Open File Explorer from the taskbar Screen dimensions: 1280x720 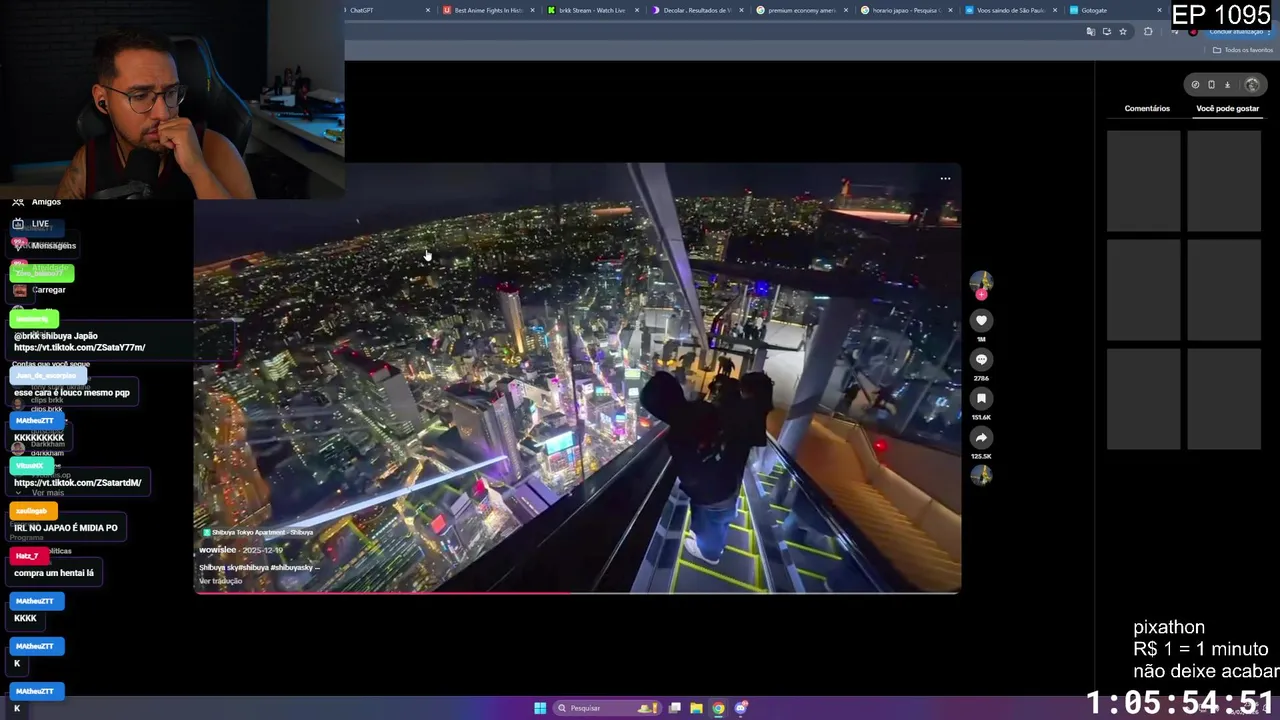pyautogui.click(x=696, y=708)
